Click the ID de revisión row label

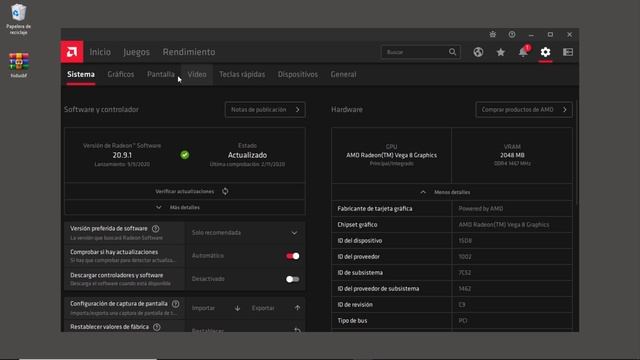click(355, 304)
